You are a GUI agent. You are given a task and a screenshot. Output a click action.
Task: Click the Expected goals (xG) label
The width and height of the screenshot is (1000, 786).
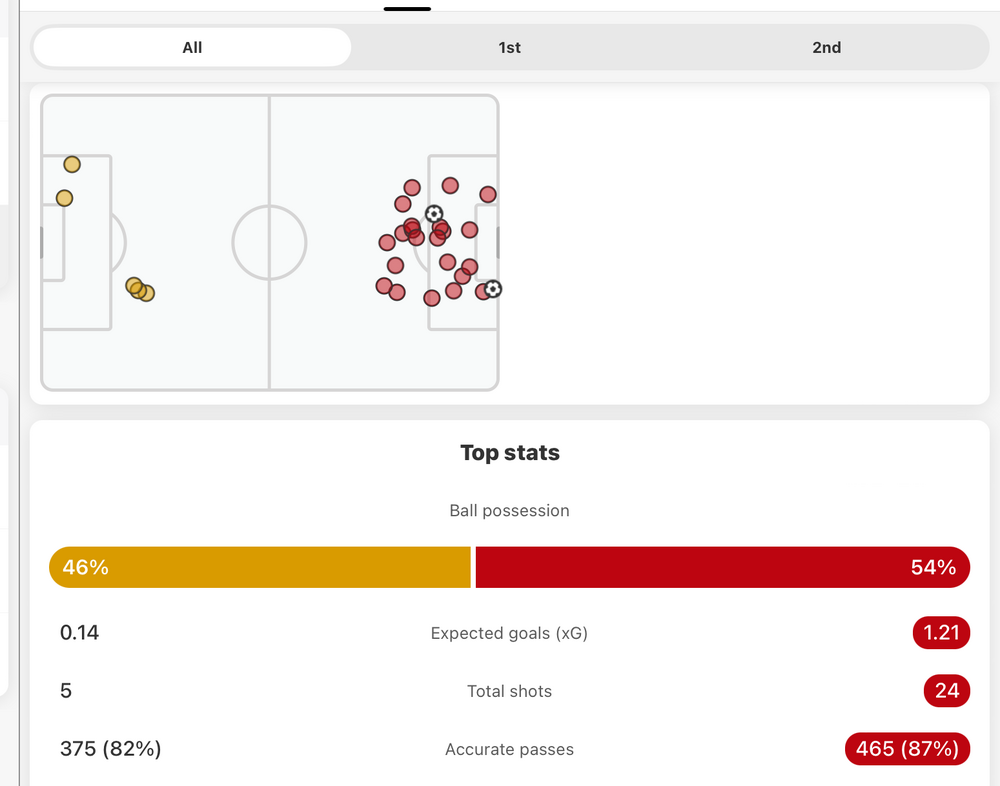pyautogui.click(x=509, y=633)
